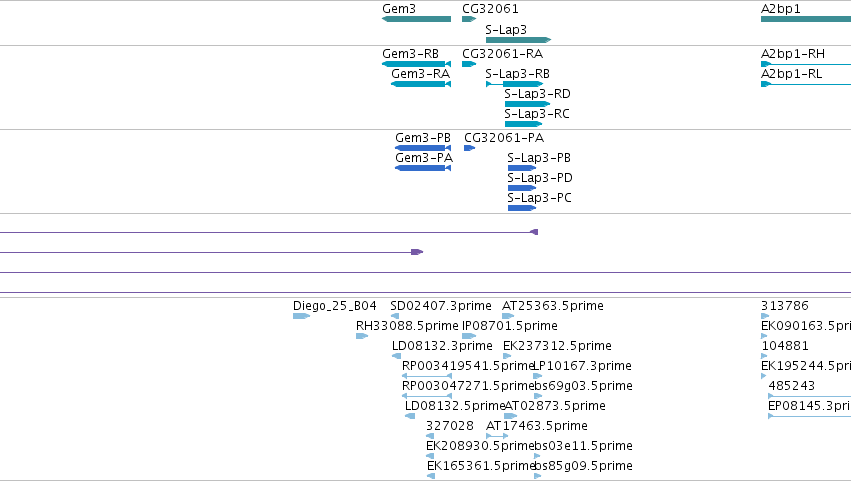Click the RP003047271.5prime EST label
This screenshot has height=481, width=851.
468,386
